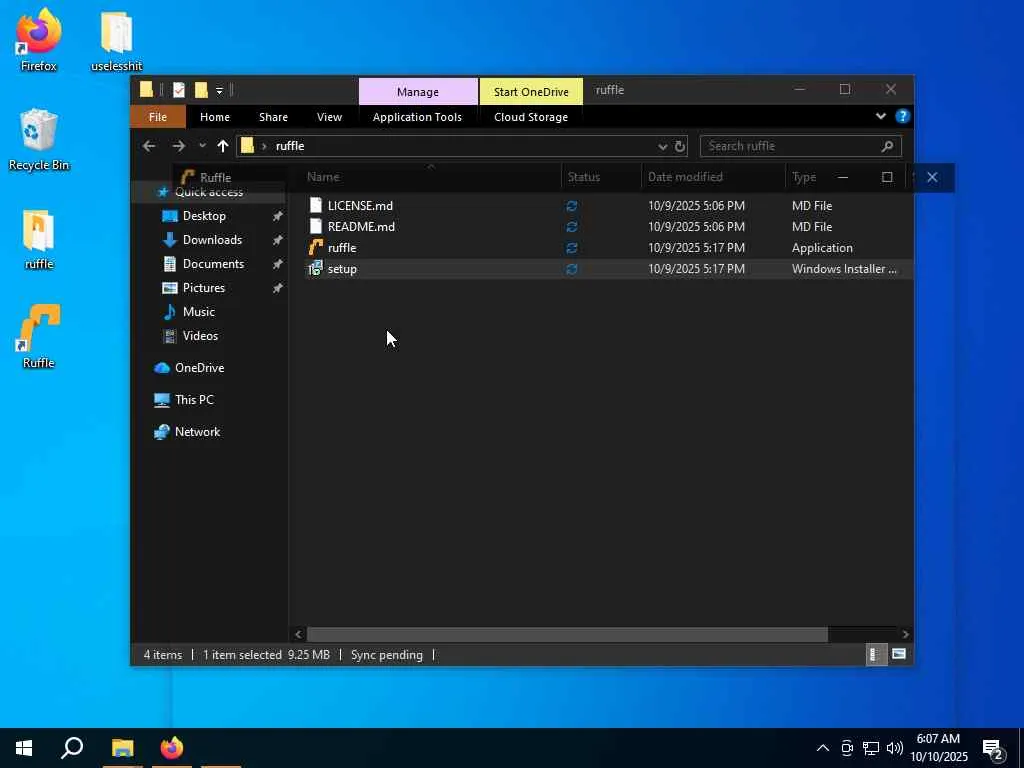Switch to the View ribbon tab
This screenshot has width=1024, height=768.
(x=329, y=117)
